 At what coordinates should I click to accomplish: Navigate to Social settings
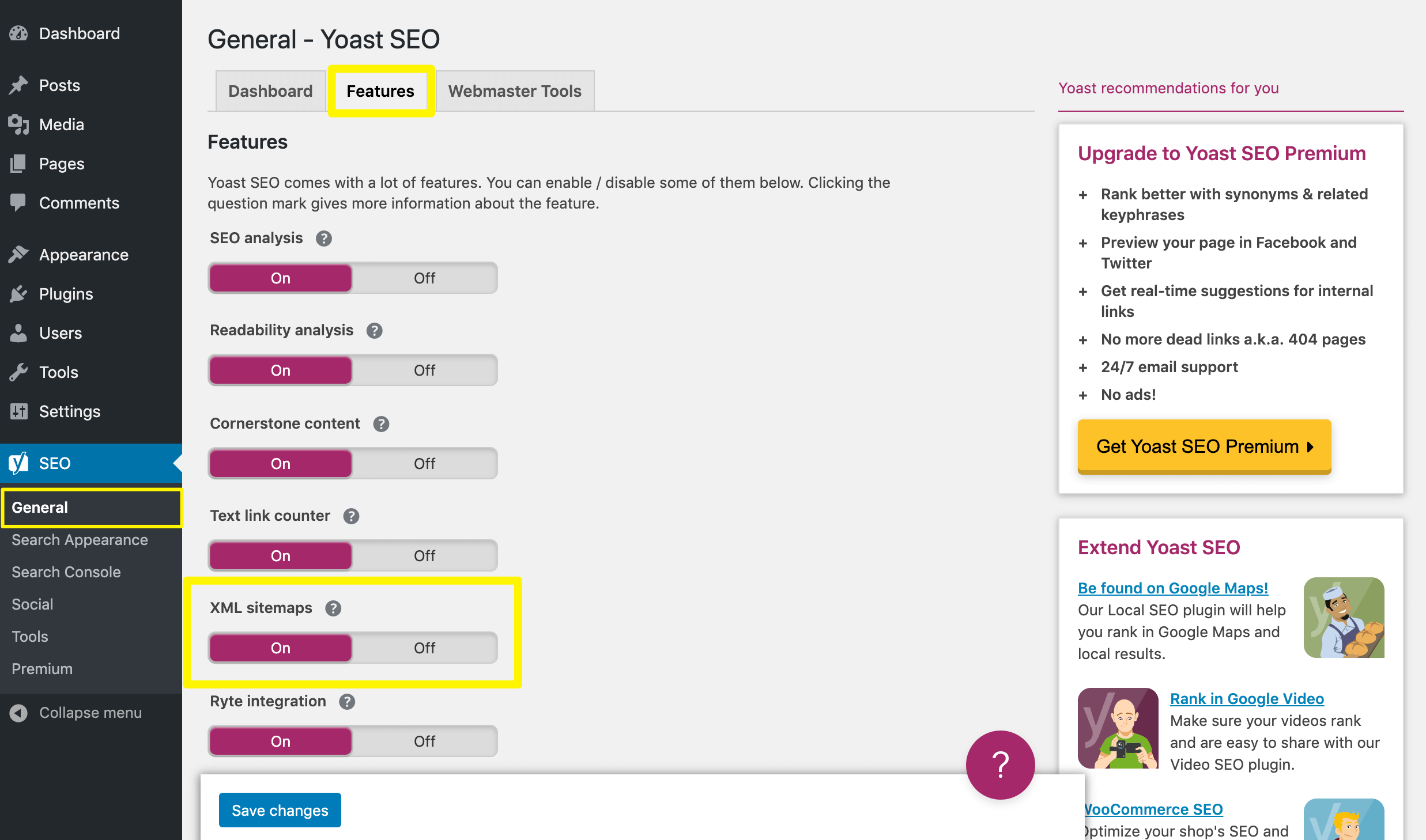click(32, 604)
